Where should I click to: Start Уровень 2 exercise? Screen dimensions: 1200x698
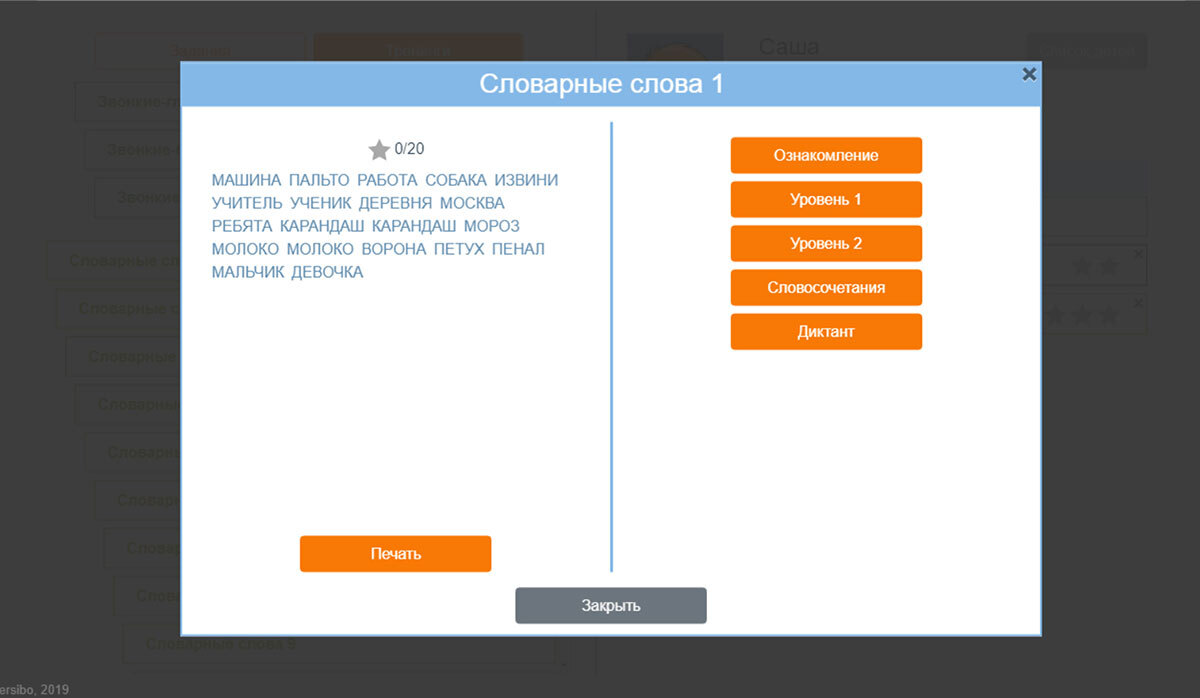tap(826, 244)
